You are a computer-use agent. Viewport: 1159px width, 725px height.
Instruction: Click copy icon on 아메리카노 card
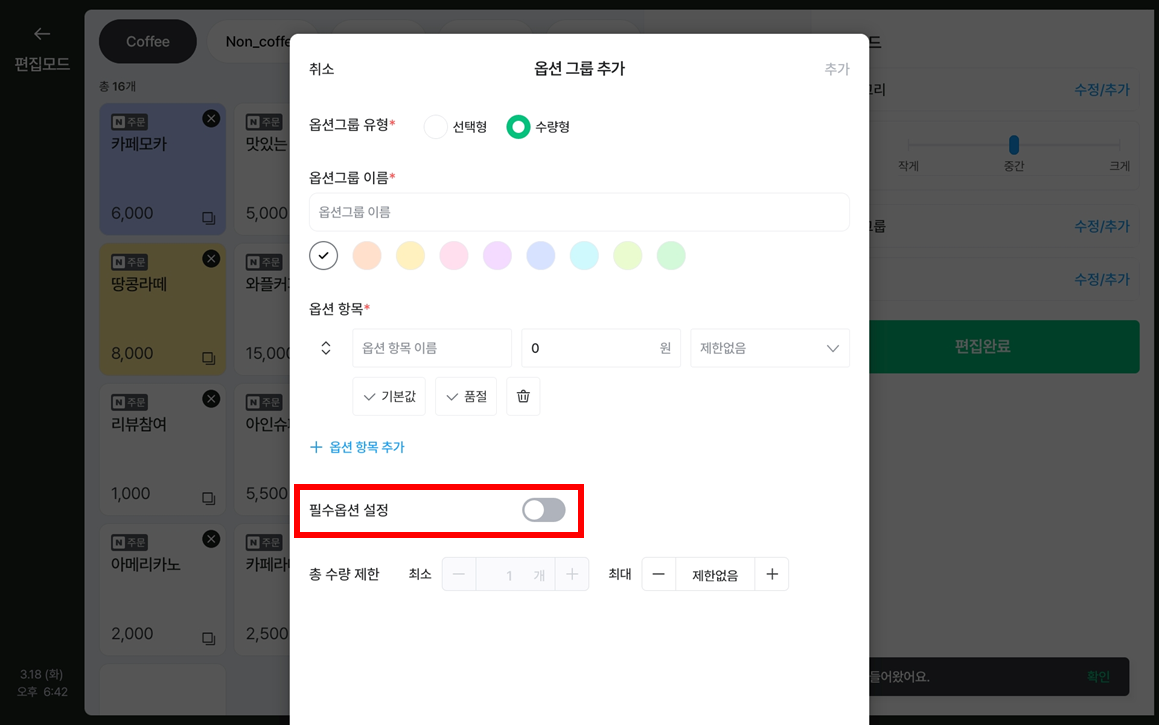click(x=208, y=639)
